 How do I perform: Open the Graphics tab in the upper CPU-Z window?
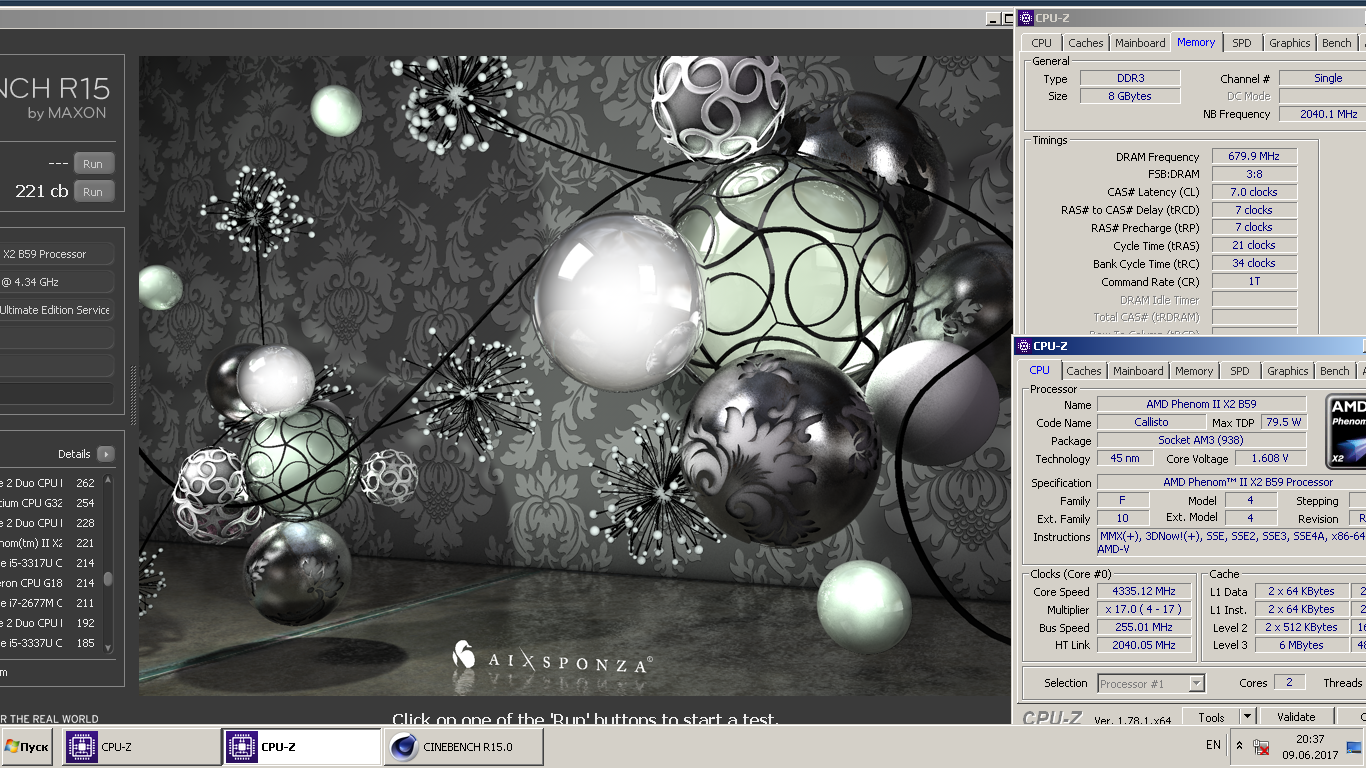(1289, 43)
